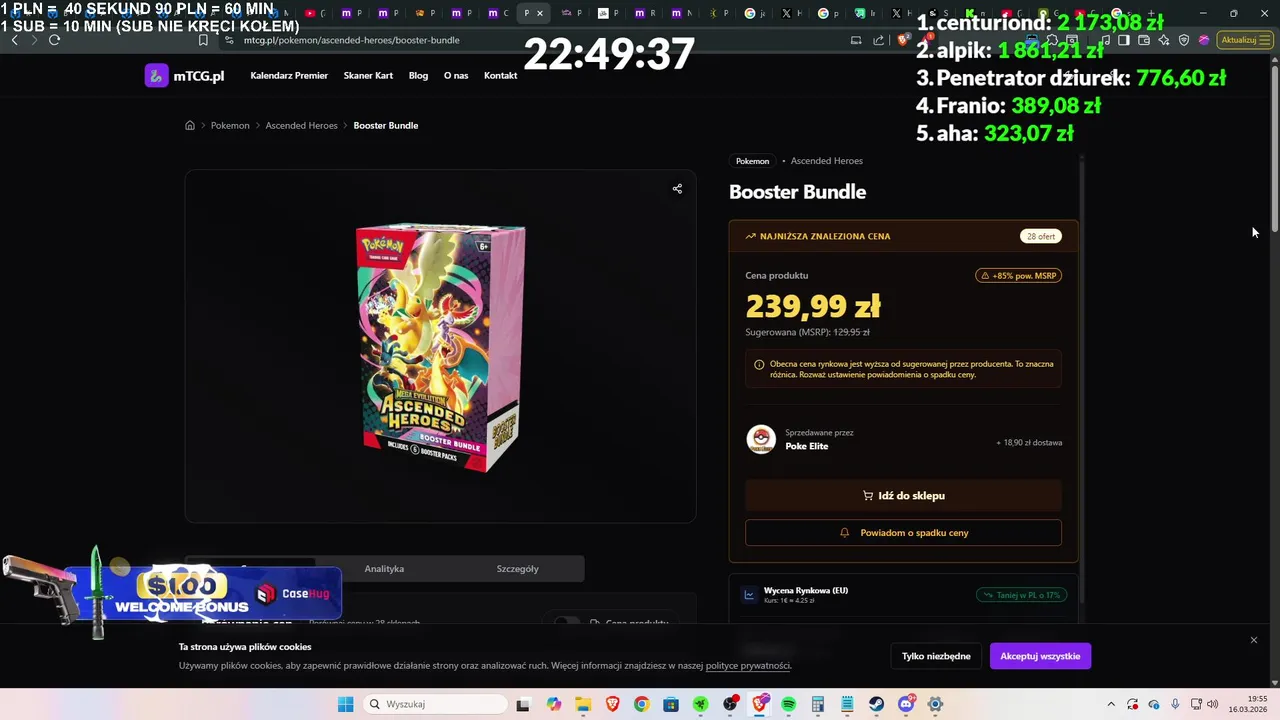This screenshot has width=1280, height=720.
Task: Open the Brave wallet icon in the toolbar
Action: [x=1143, y=40]
